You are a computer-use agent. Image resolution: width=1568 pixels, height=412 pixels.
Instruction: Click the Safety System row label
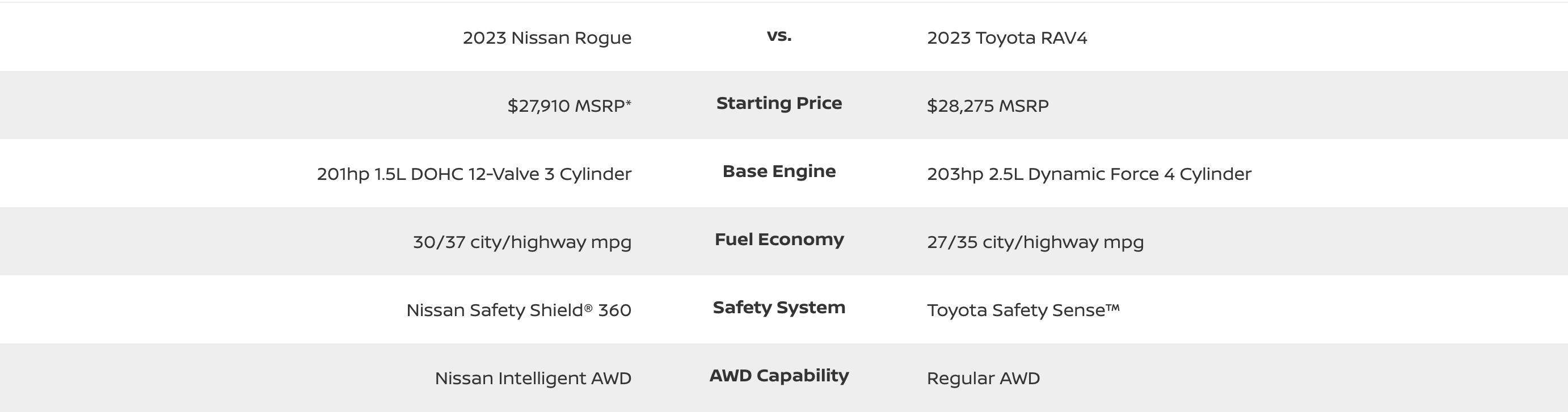[779, 308]
